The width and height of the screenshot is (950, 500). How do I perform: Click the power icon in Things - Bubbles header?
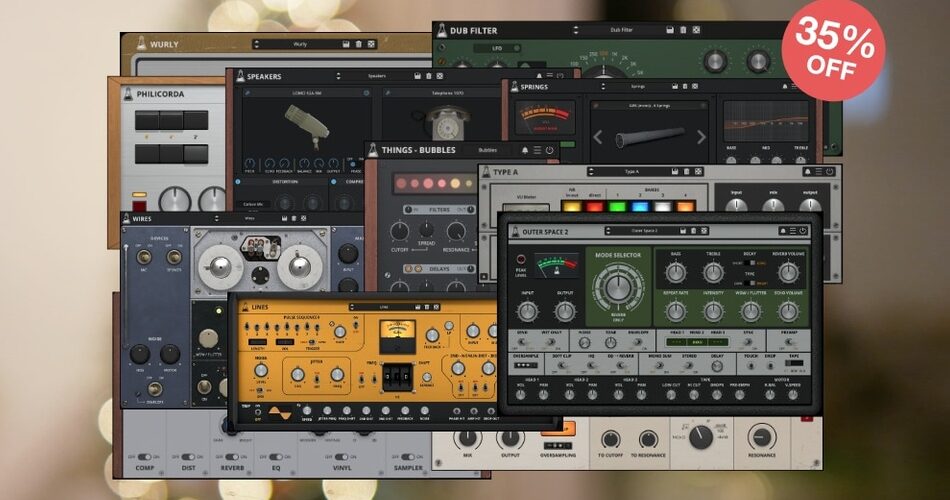550,150
